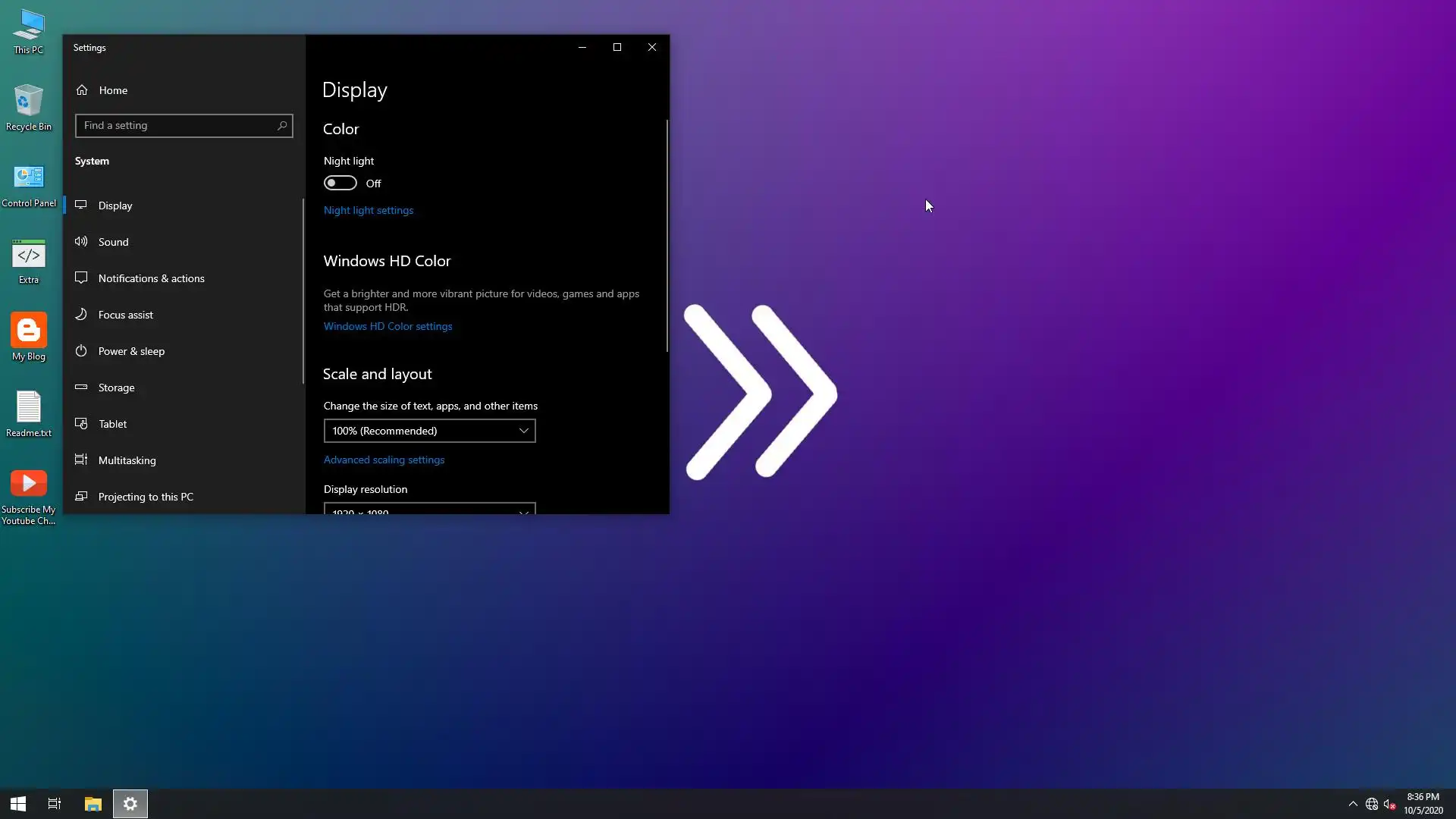Screen dimensions: 1456x819
Task: Toggle the Night light switch
Action: click(340, 184)
